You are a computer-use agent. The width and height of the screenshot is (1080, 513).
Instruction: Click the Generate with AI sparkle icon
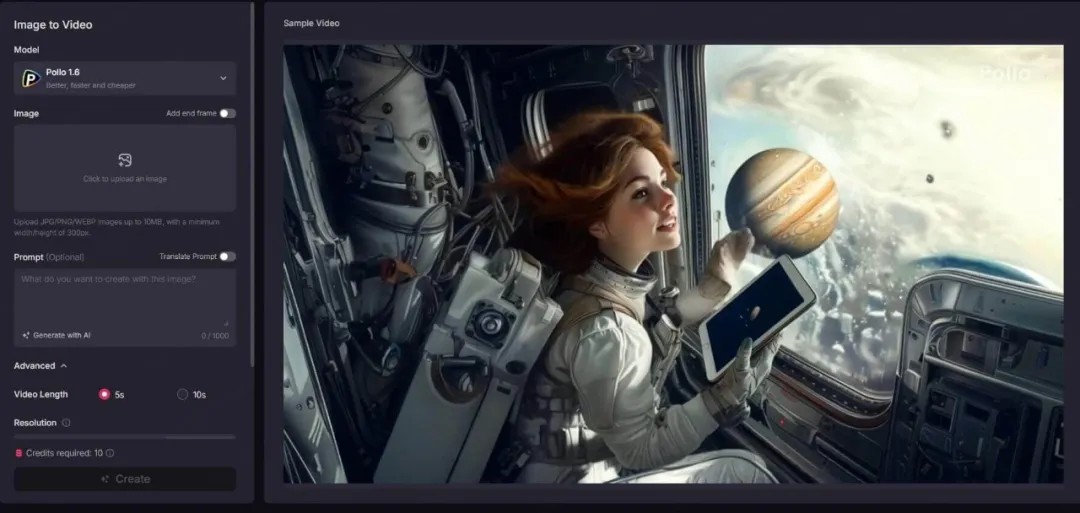(25, 335)
